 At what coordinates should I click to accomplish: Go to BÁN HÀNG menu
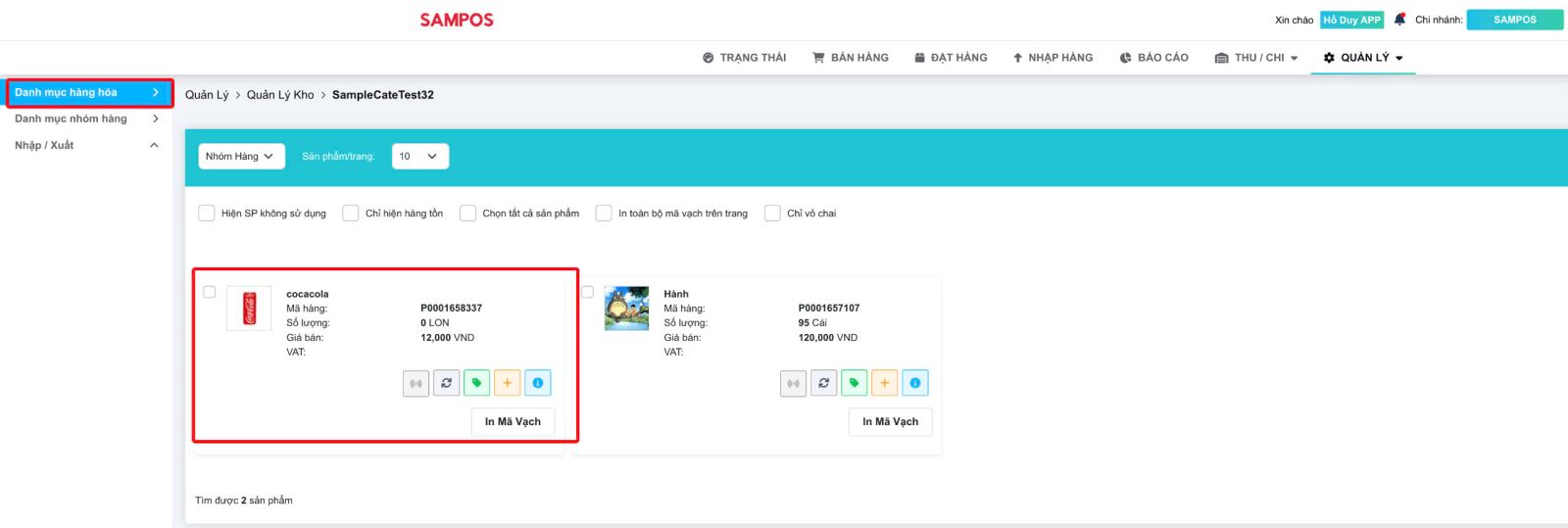(x=851, y=58)
